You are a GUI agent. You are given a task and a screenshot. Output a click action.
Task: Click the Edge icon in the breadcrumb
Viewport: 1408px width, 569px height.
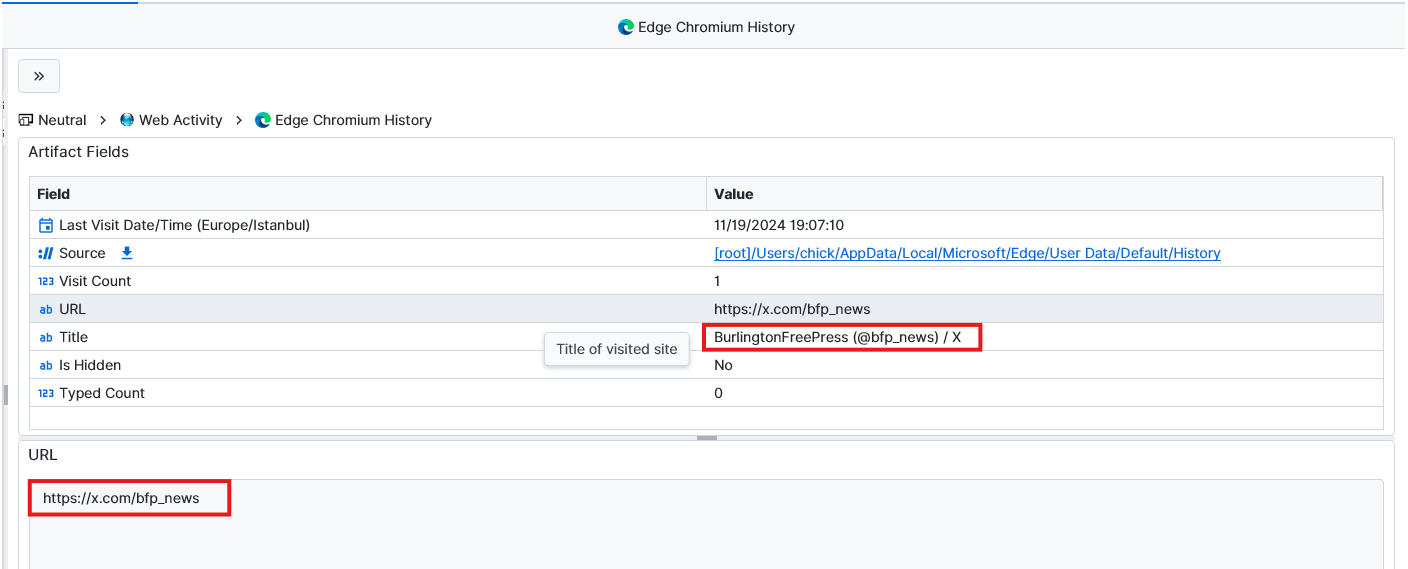(x=263, y=120)
